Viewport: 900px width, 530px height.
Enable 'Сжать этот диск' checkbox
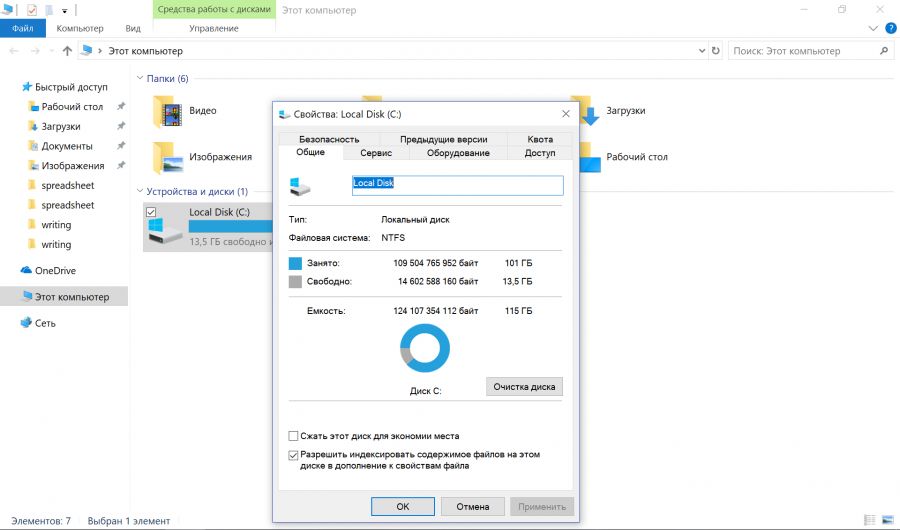tap(293, 436)
